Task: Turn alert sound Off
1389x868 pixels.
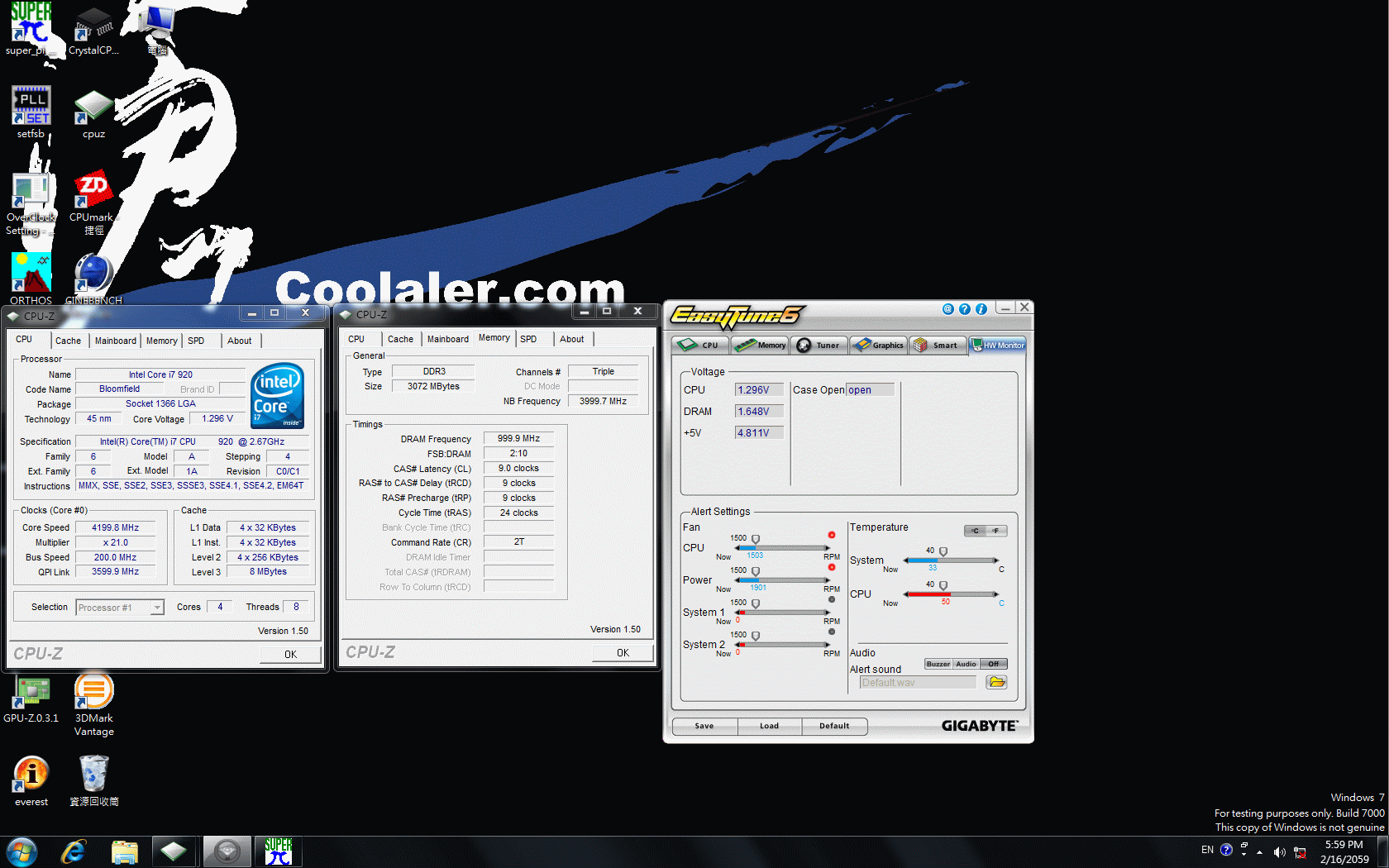Action: tap(993, 664)
